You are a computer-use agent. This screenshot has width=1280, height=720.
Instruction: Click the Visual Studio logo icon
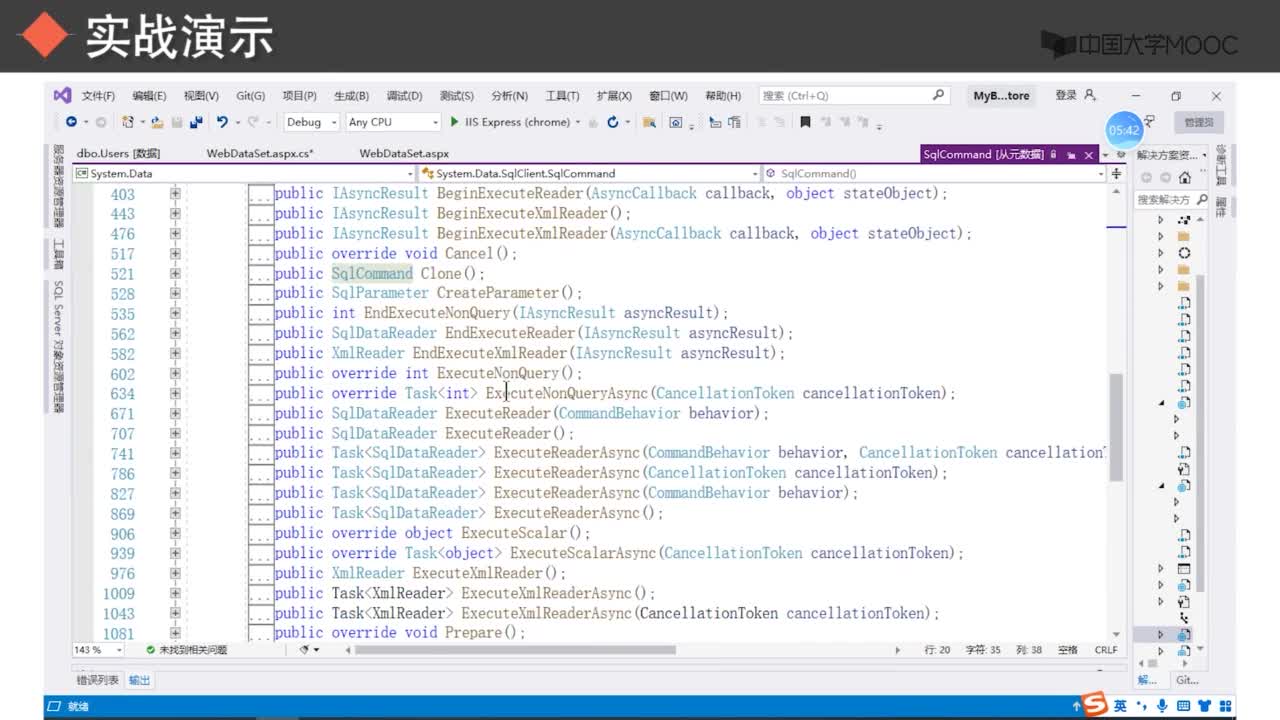pyautogui.click(x=62, y=96)
